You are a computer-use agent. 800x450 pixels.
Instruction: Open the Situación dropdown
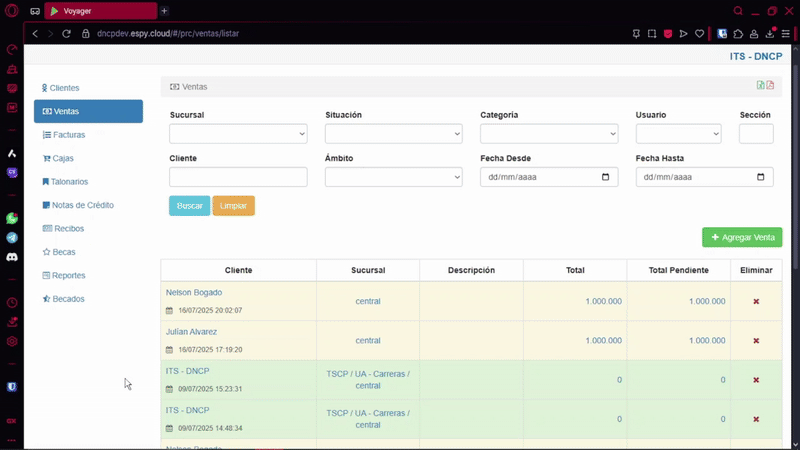pos(393,134)
